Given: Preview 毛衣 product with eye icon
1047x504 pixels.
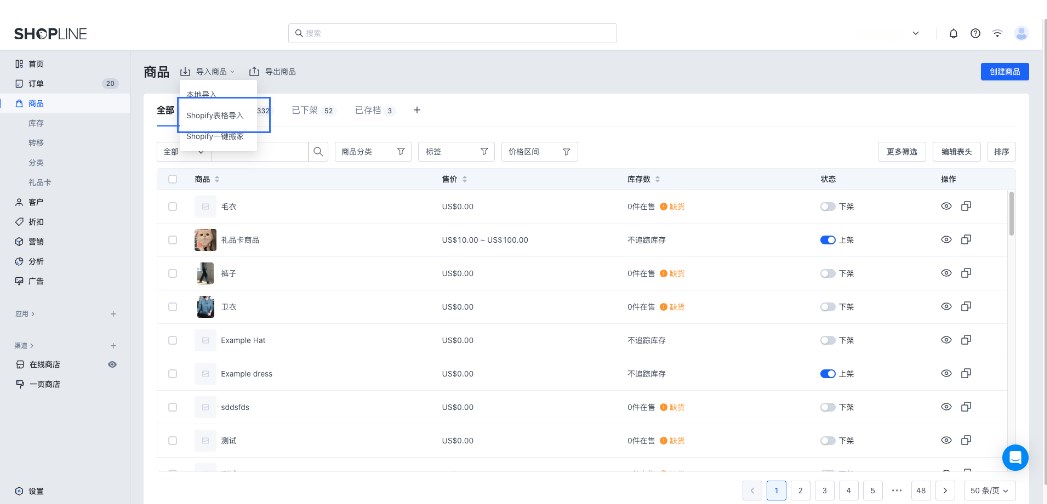Looking at the screenshot, I should (x=946, y=206).
